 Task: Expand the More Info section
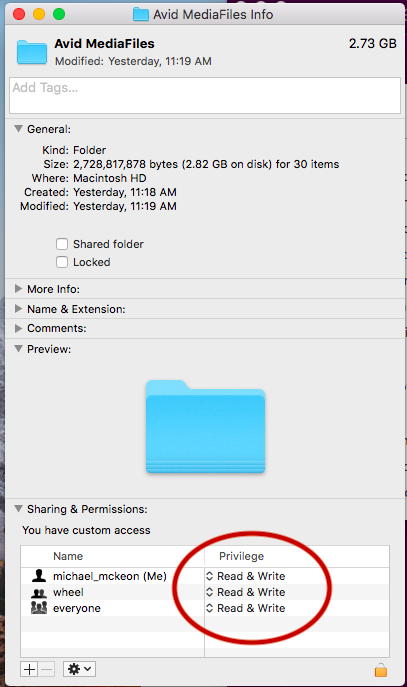[18, 289]
